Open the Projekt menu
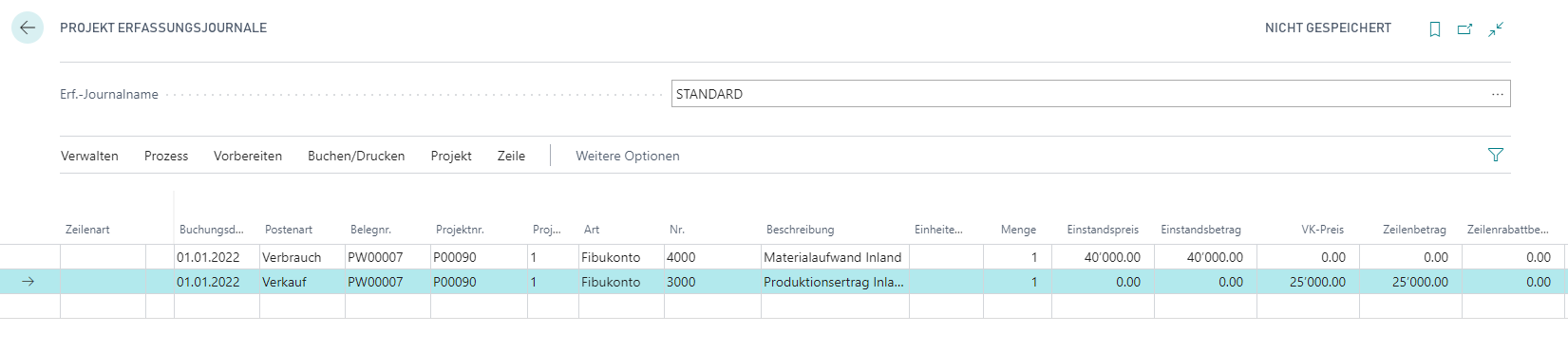1568x352 pixels. (x=451, y=156)
